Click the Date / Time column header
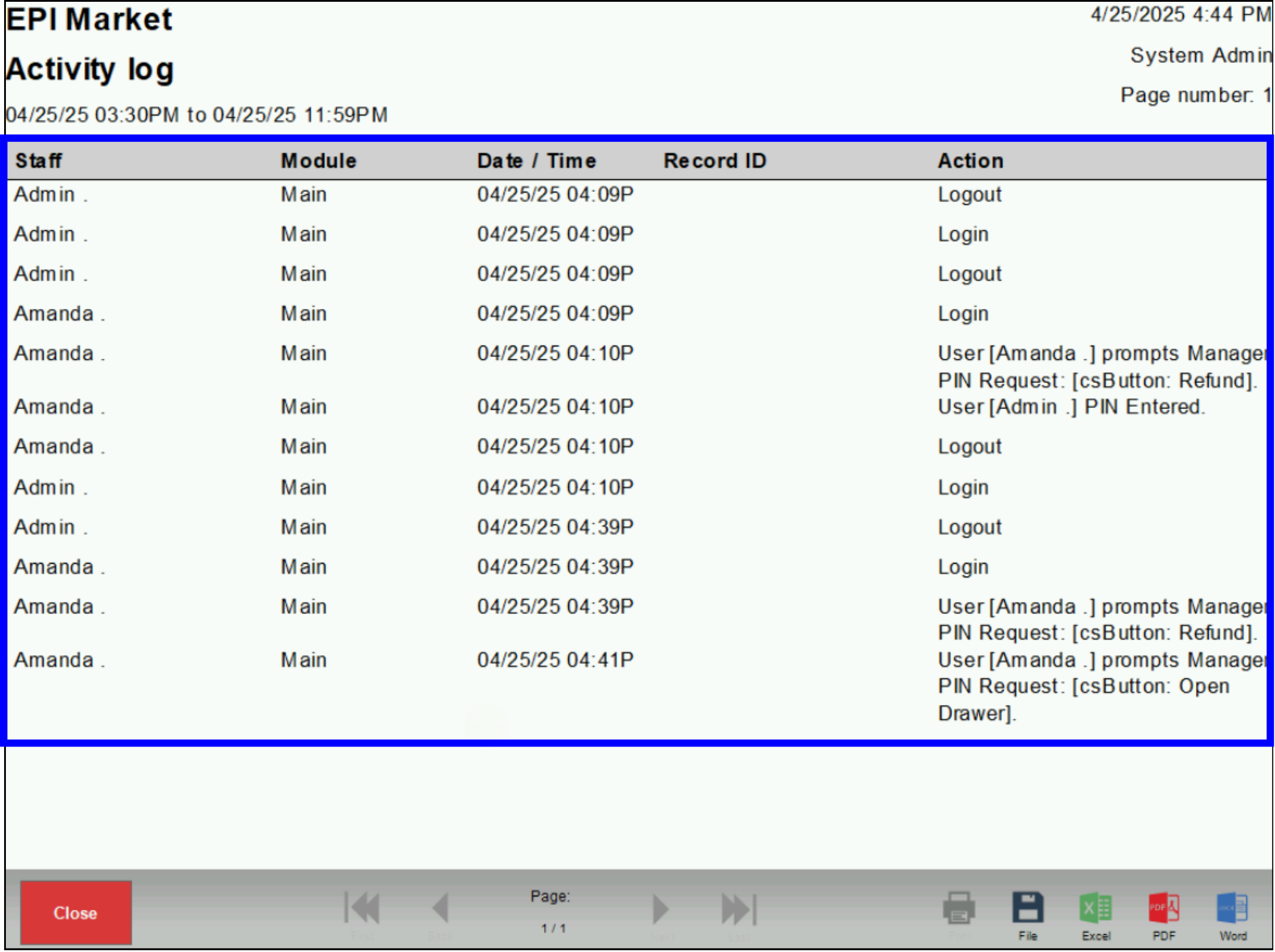This screenshot has width=1275, height=952. click(x=537, y=161)
